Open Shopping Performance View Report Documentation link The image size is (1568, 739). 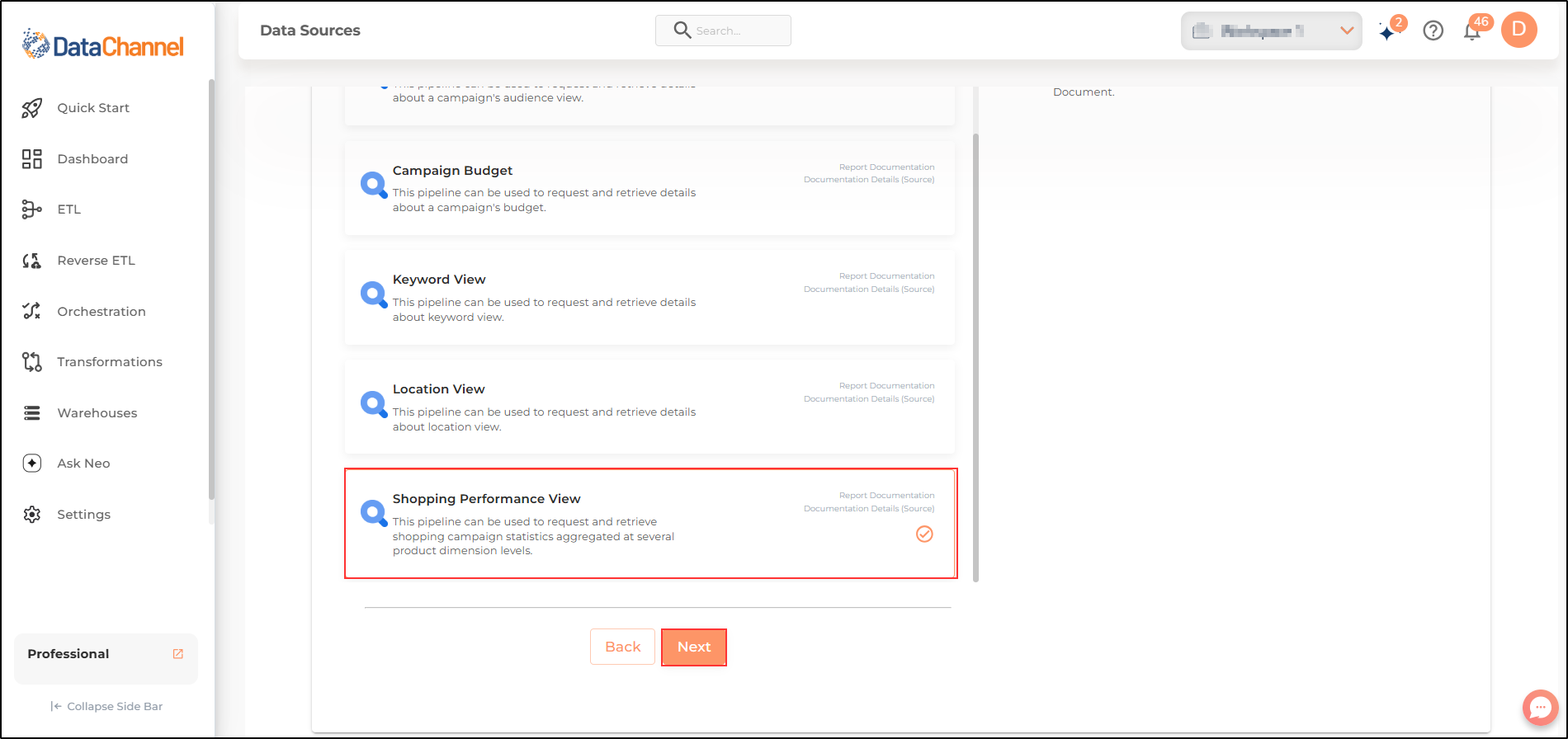[887, 496]
